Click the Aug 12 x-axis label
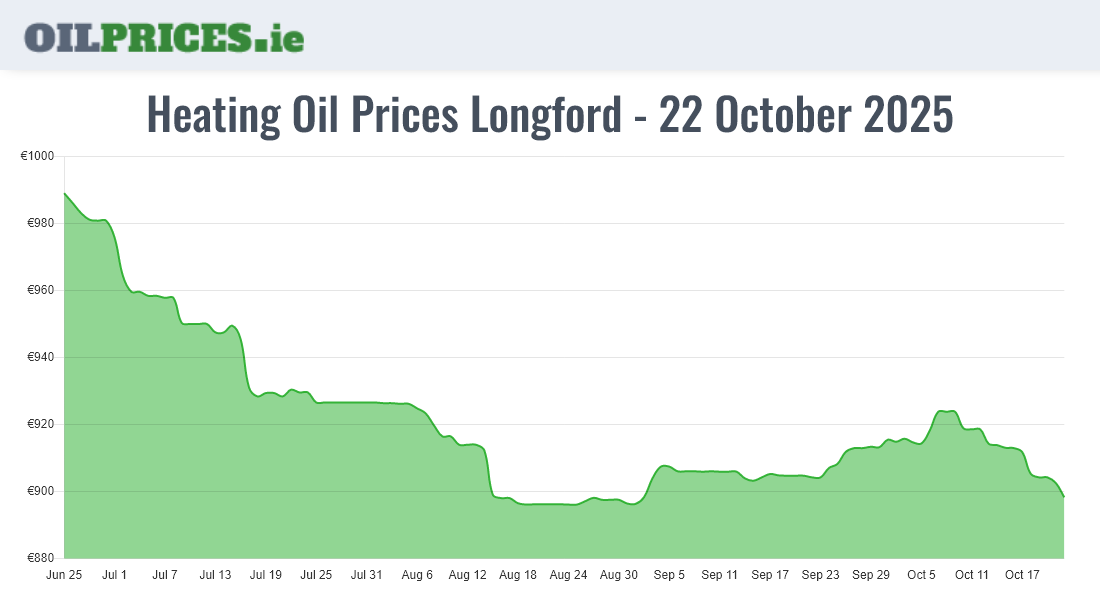This screenshot has height=600, width=1100. click(467, 575)
